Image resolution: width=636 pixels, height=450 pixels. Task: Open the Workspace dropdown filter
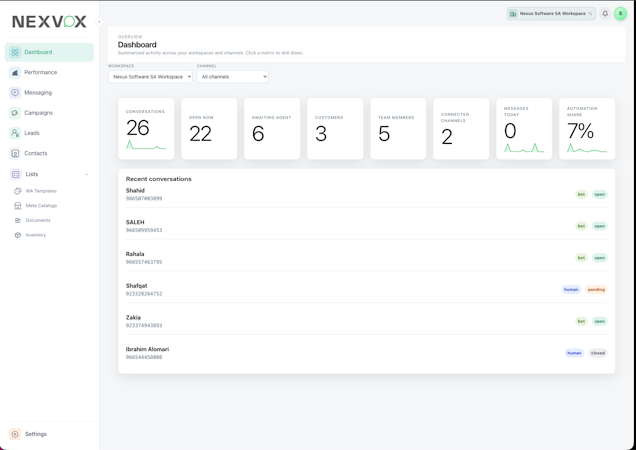[x=150, y=77]
